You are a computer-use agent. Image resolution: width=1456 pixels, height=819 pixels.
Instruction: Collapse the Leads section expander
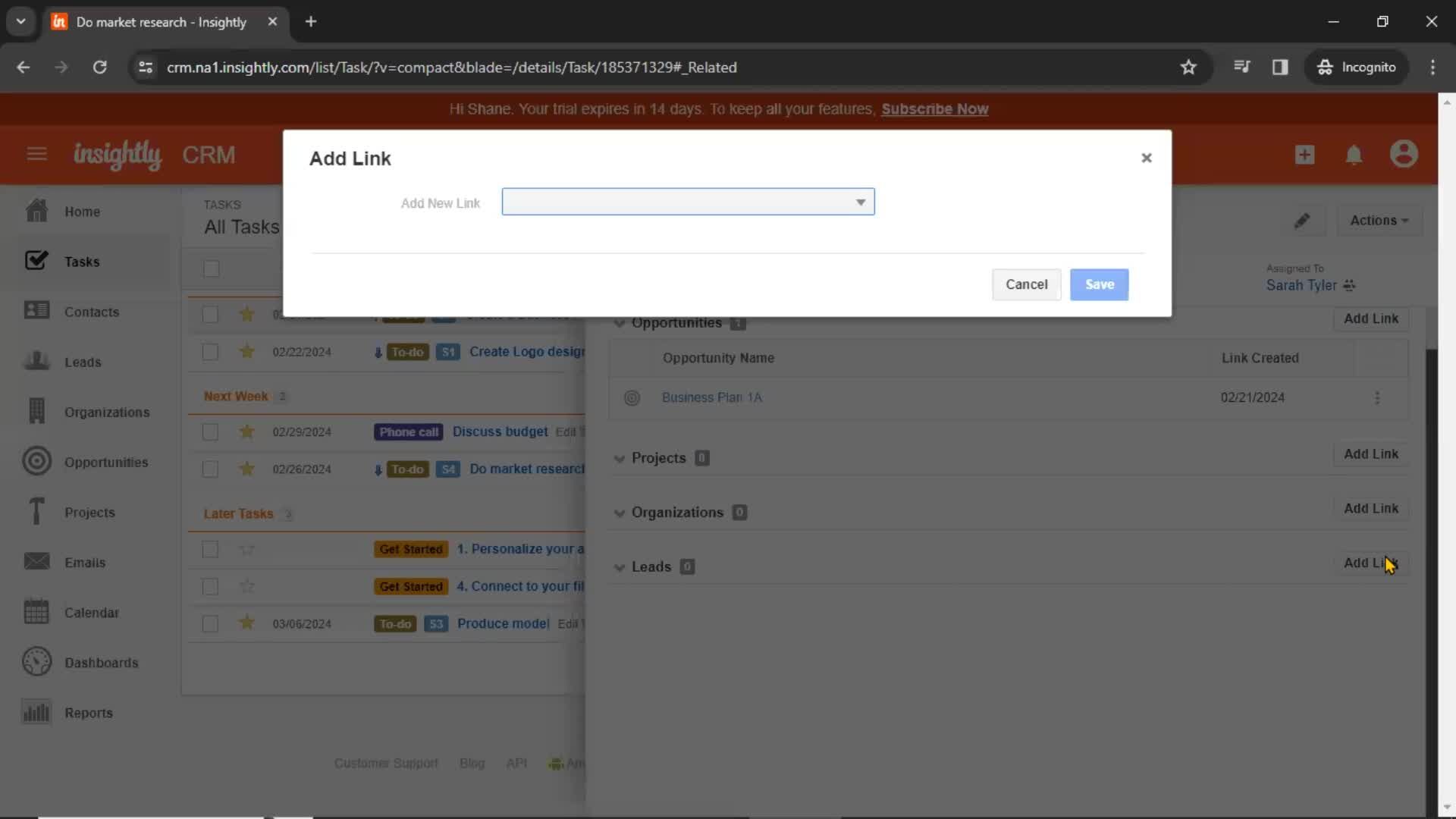coord(619,567)
